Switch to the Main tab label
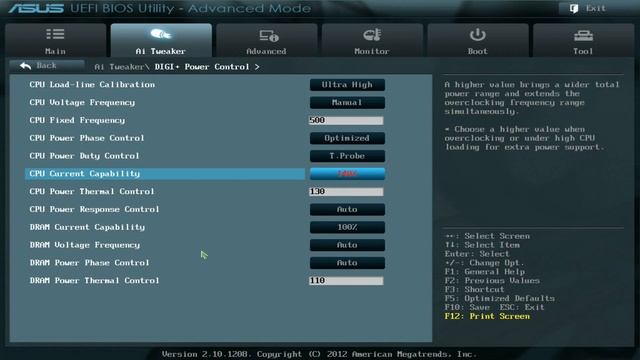The image size is (640, 360). (x=55, y=51)
